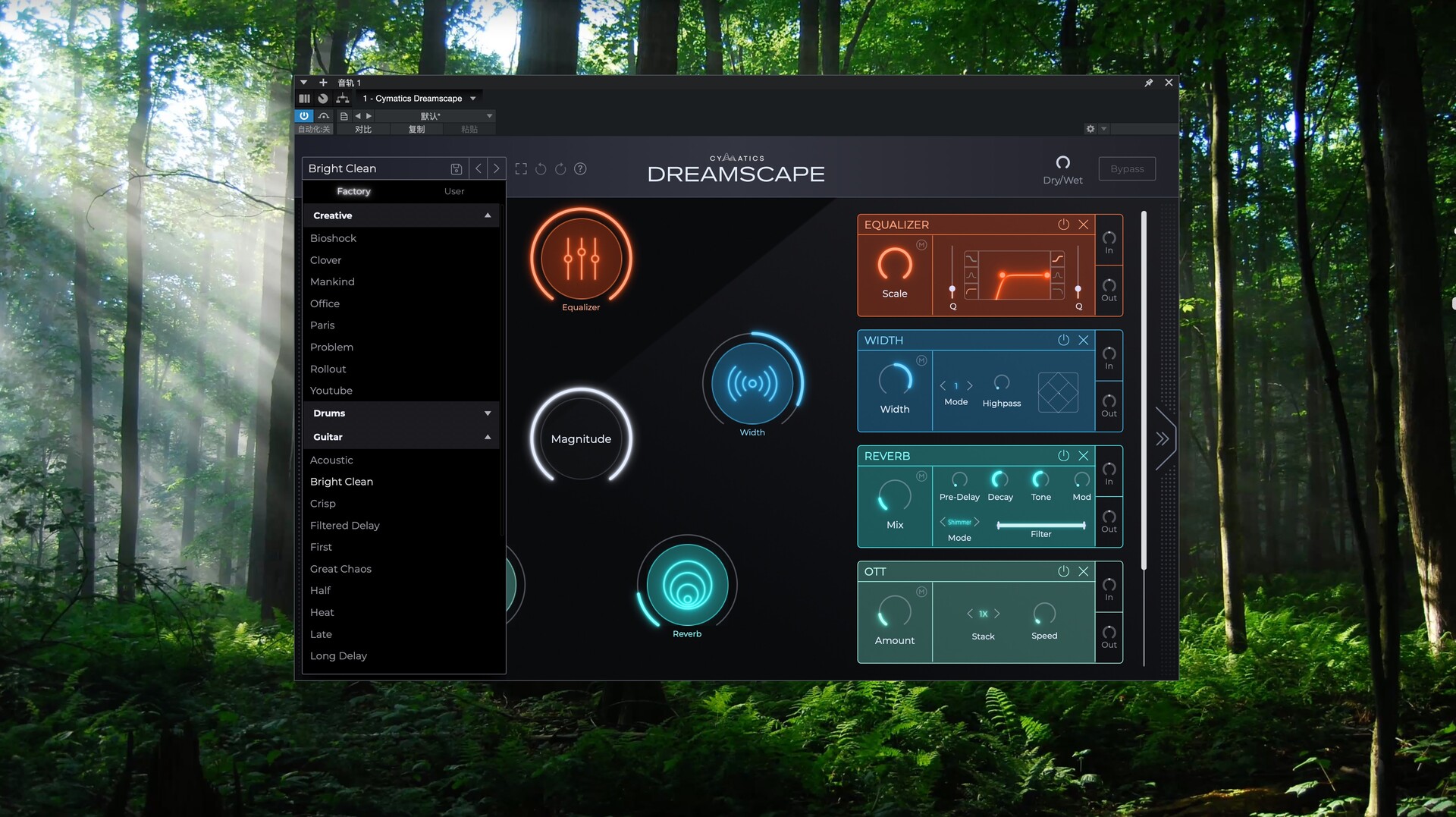Open the help question mark icon
1456x817 pixels.
(580, 169)
